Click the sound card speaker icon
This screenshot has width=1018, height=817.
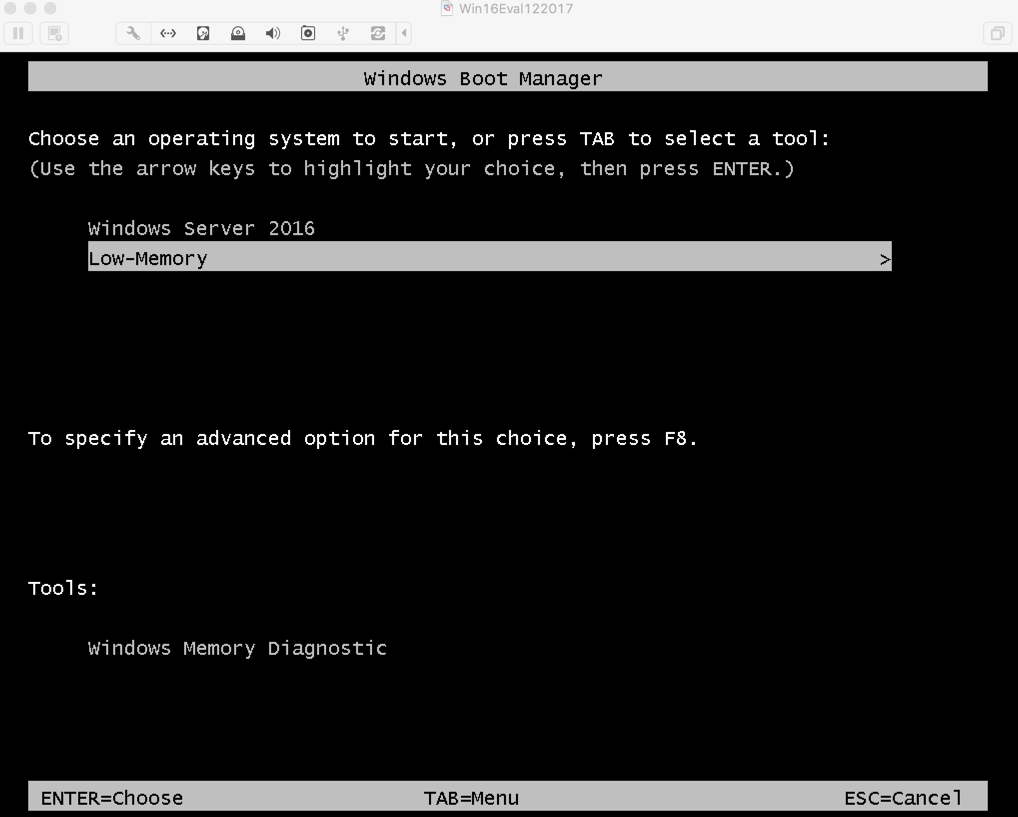[x=273, y=33]
